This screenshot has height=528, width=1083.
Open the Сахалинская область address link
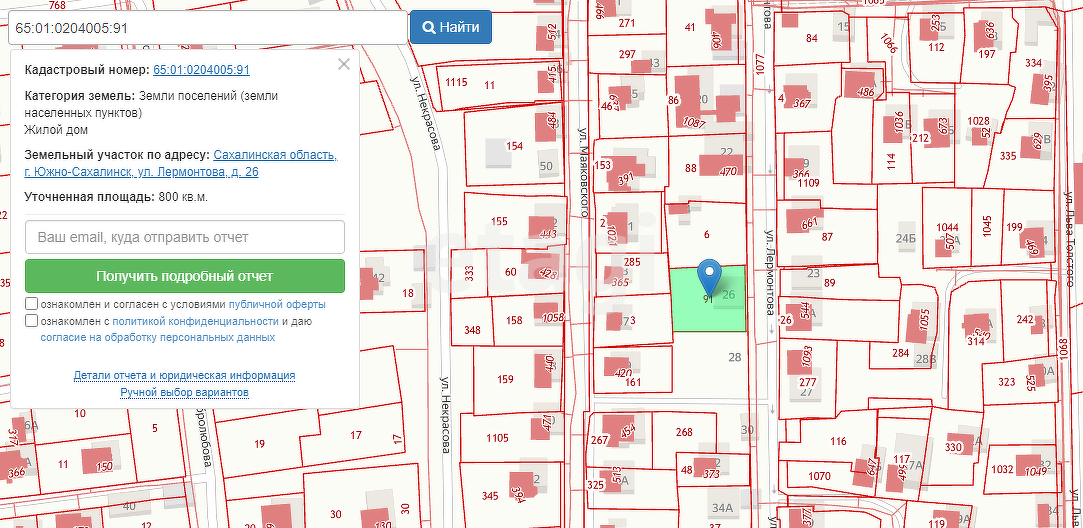click(x=275, y=155)
